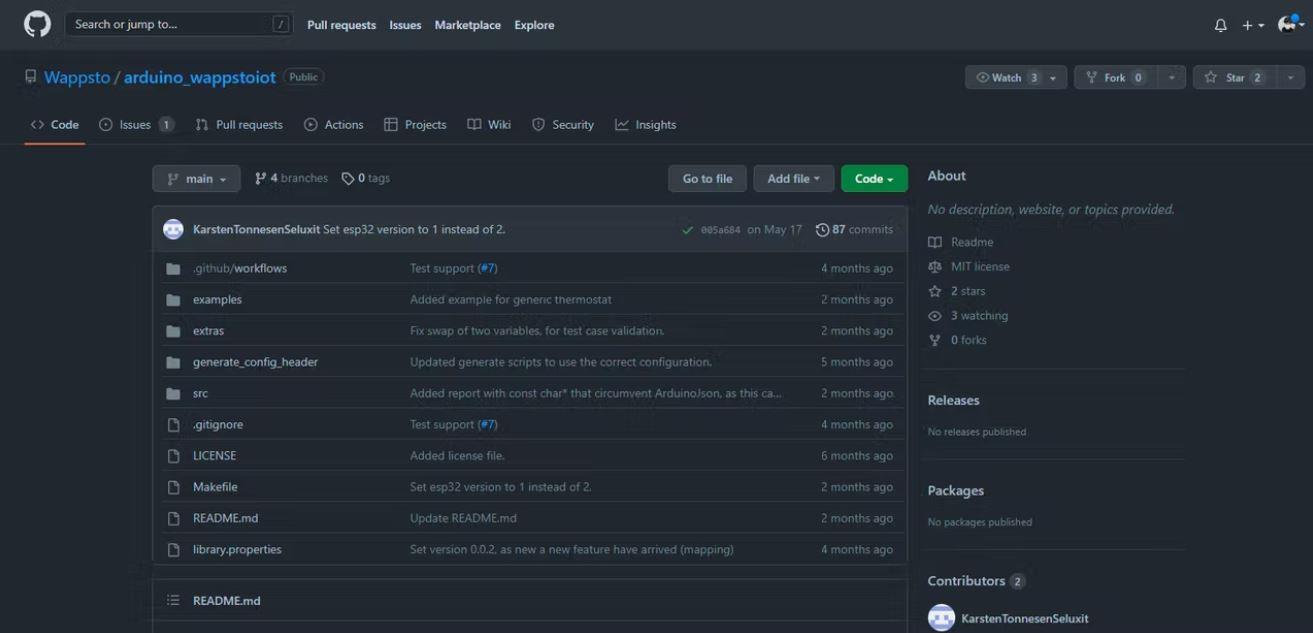Viewport: 1313px width, 633px height.
Task: Open commit 'Added example for generic thermostat'
Action: [511, 299]
